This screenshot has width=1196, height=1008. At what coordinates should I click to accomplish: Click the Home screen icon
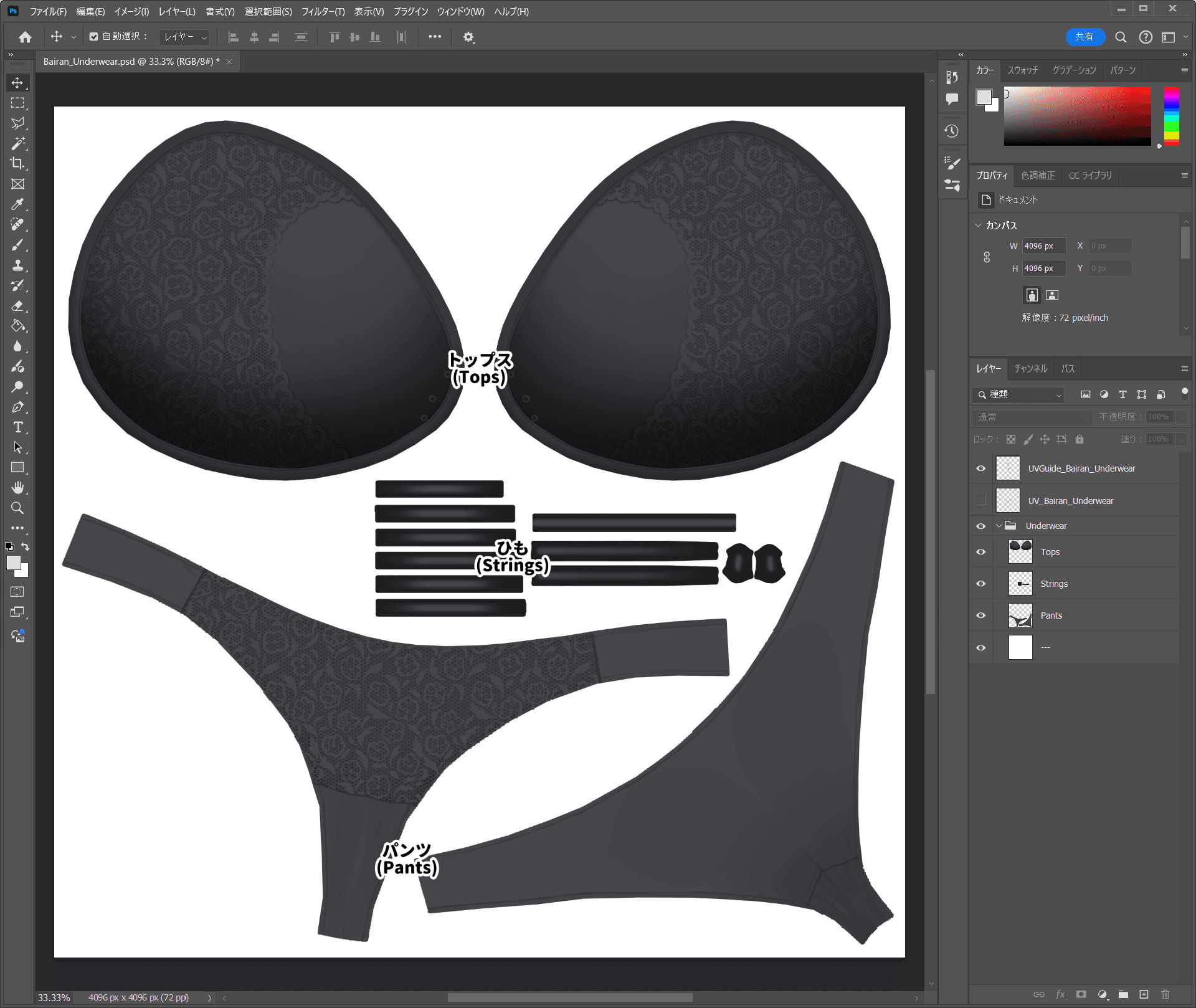[25, 37]
